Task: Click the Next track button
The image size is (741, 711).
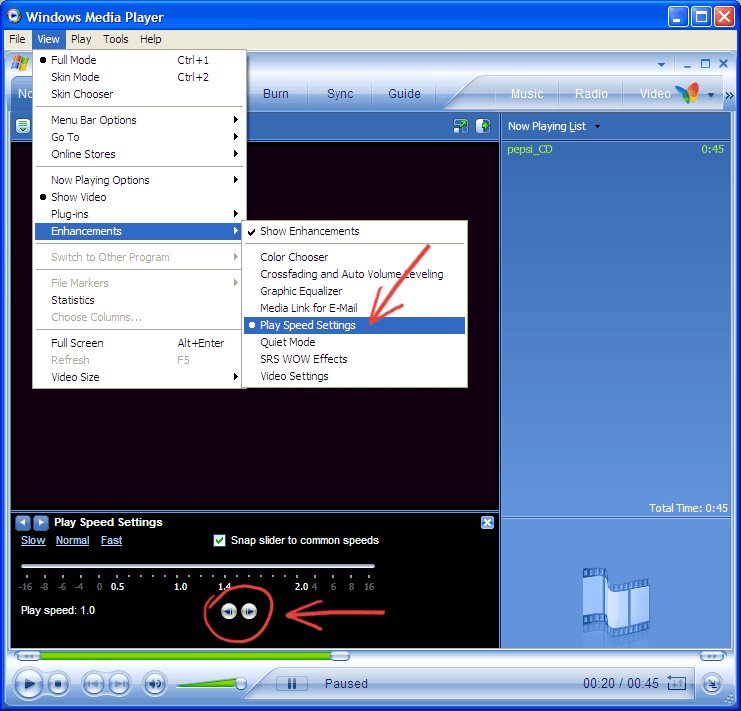Action: point(119,683)
